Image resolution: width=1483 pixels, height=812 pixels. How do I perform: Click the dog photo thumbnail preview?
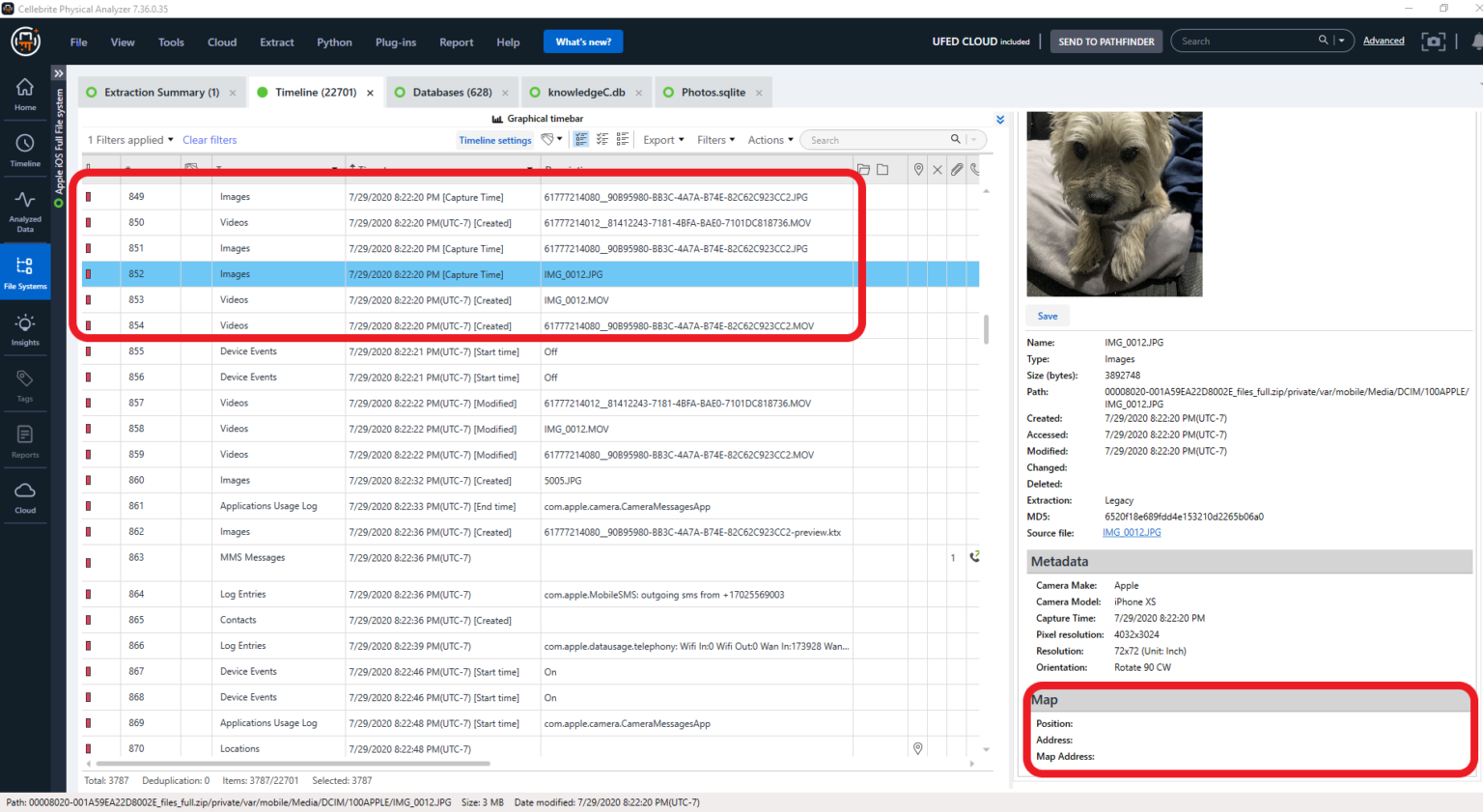pyautogui.click(x=1114, y=203)
